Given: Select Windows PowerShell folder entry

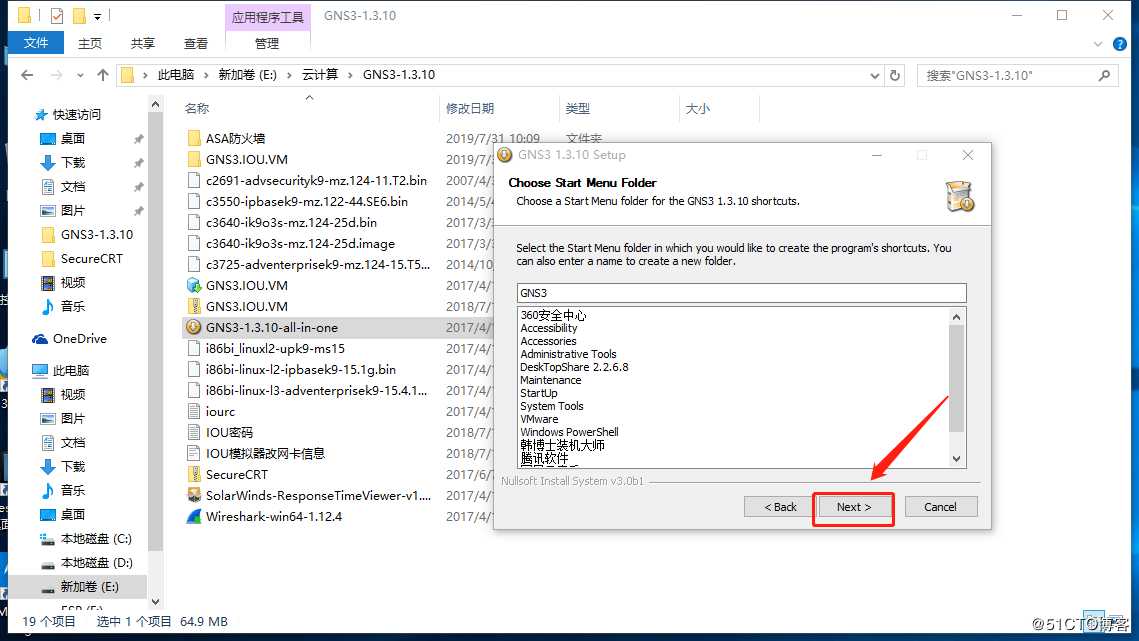Looking at the screenshot, I should (569, 432).
